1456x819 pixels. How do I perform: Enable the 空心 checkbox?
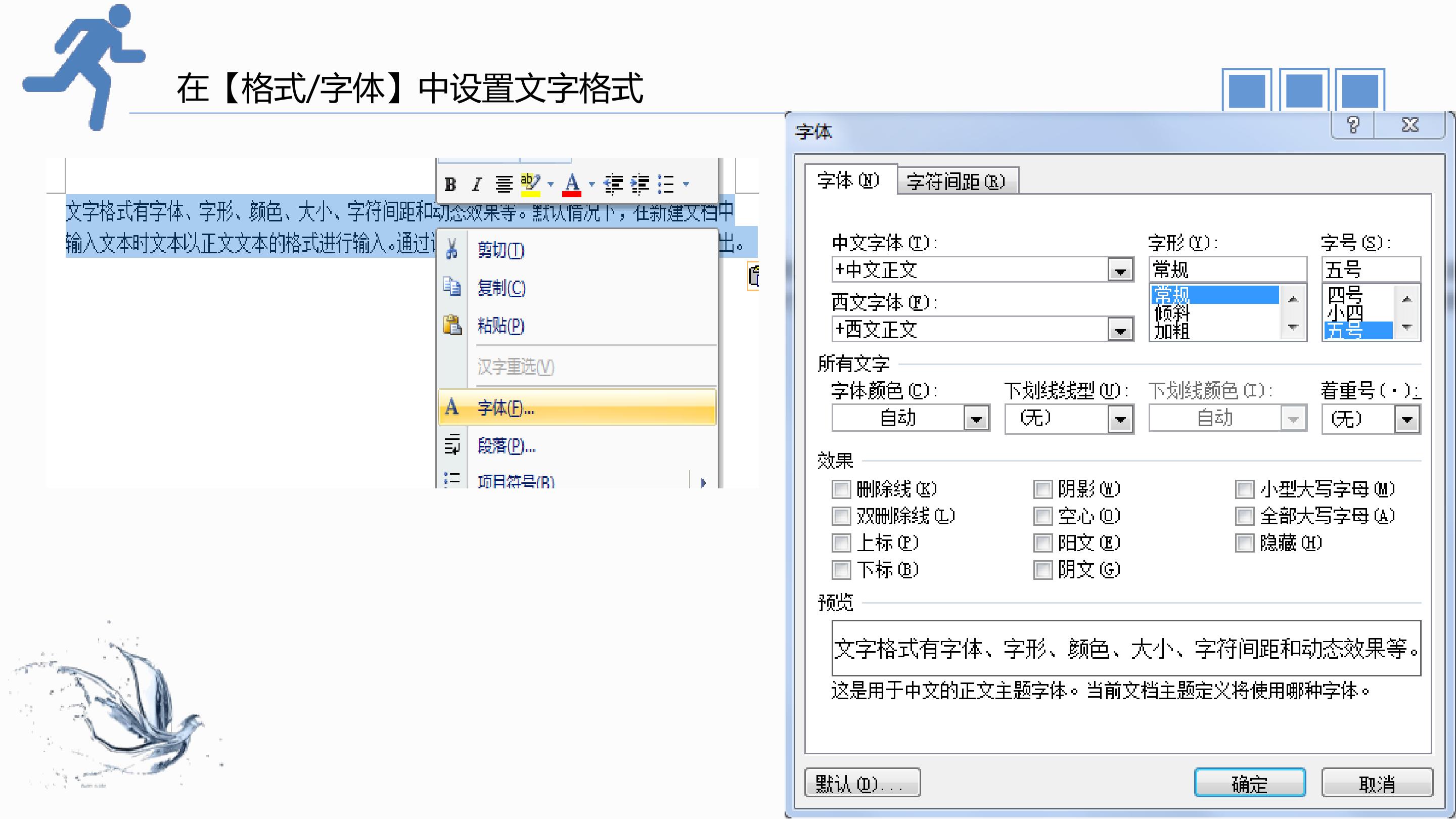[1043, 516]
